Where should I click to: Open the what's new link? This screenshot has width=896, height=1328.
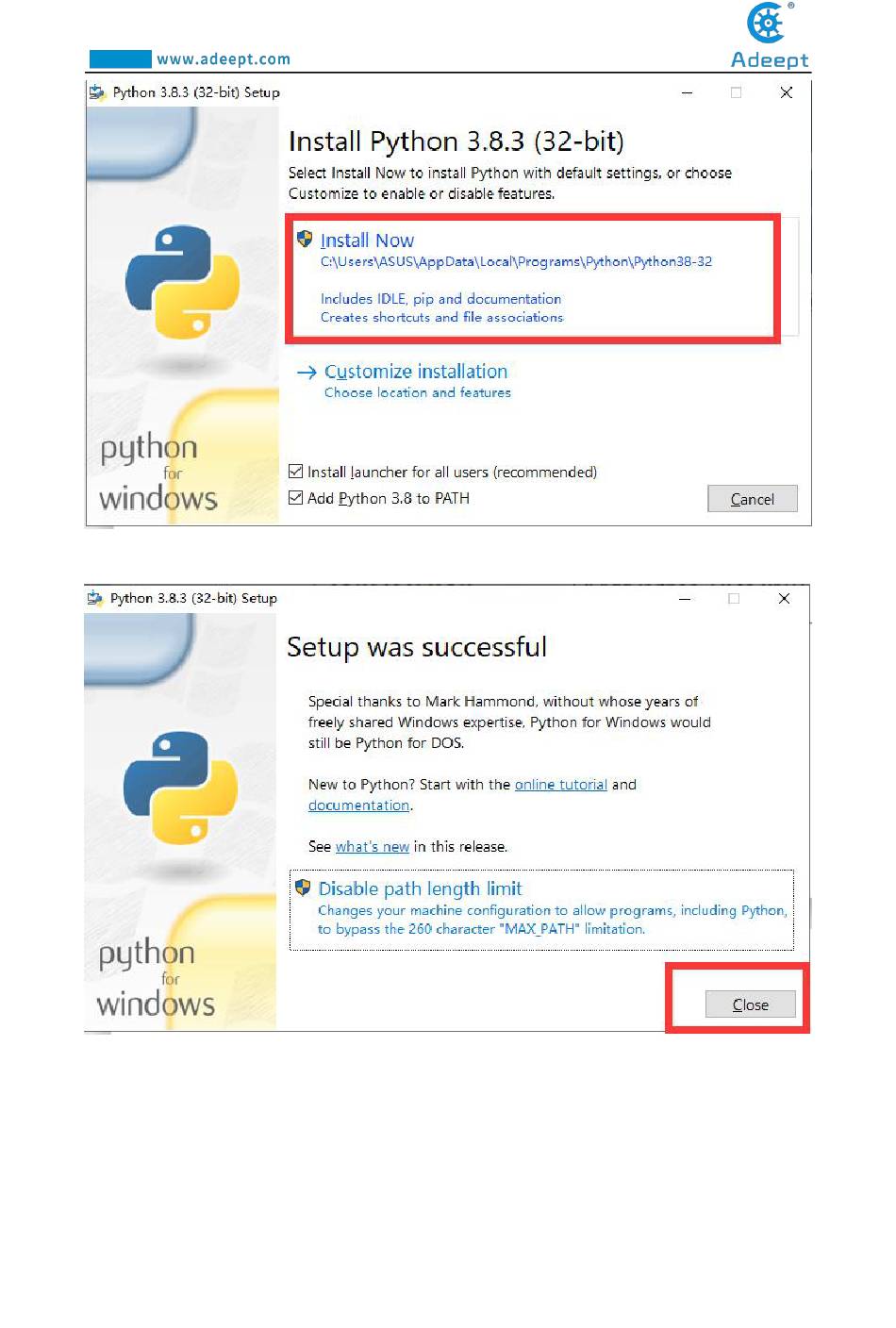coord(373,847)
